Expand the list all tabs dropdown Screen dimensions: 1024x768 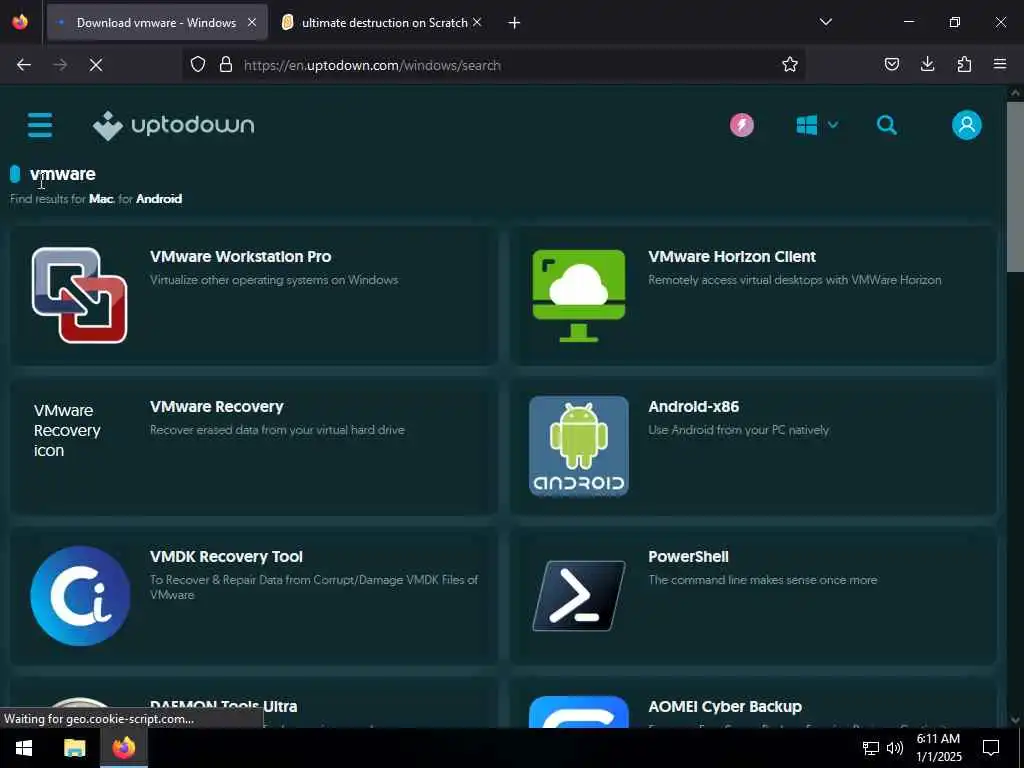(x=825, y=22)
